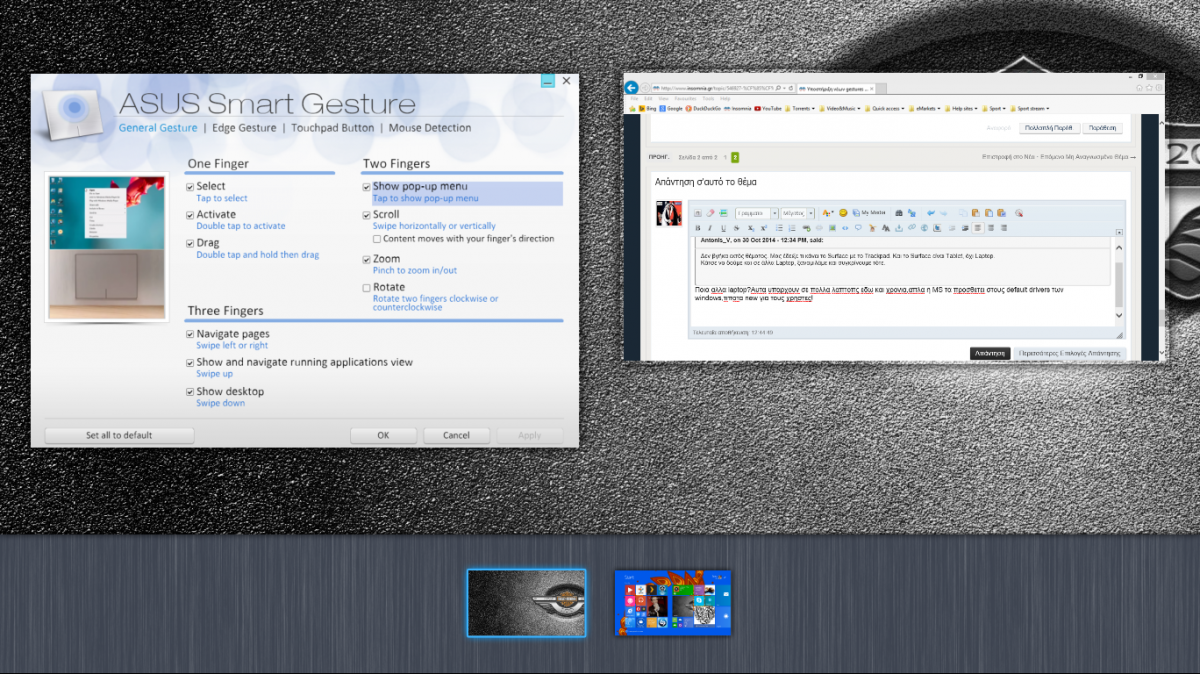Expand the eMarkets favourites folder
The width and height of the screenshot is (1200, 674).
click(x=925, y=108)
